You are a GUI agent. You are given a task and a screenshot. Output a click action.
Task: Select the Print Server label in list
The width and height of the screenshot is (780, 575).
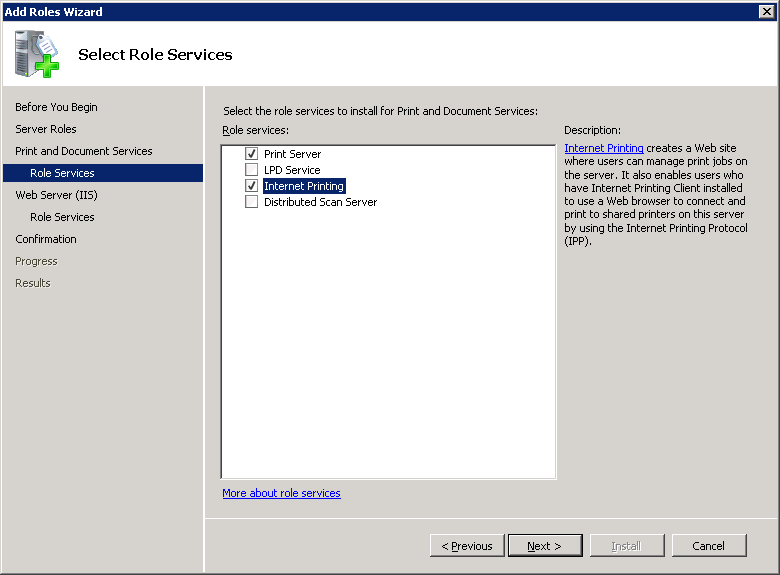click(292, 154)
